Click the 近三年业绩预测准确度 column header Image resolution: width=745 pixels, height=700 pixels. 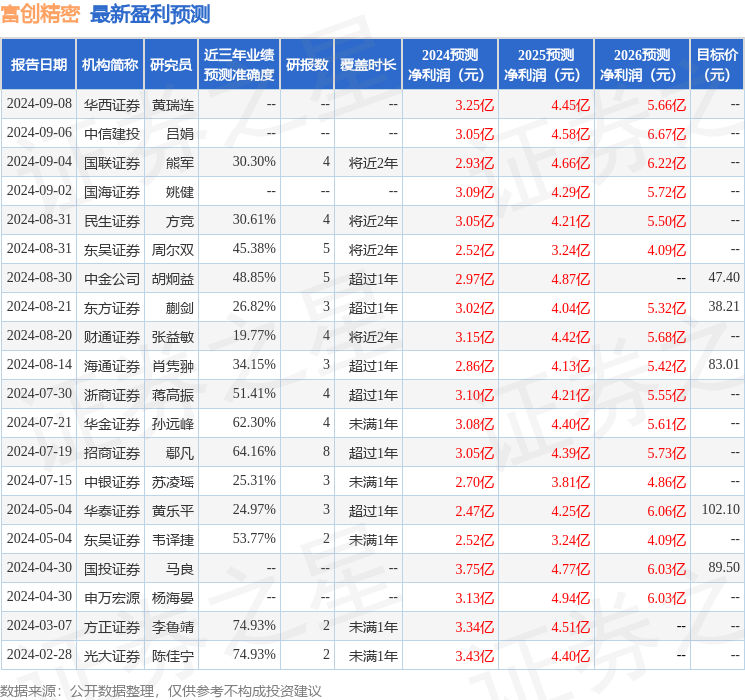pos(239,65)
